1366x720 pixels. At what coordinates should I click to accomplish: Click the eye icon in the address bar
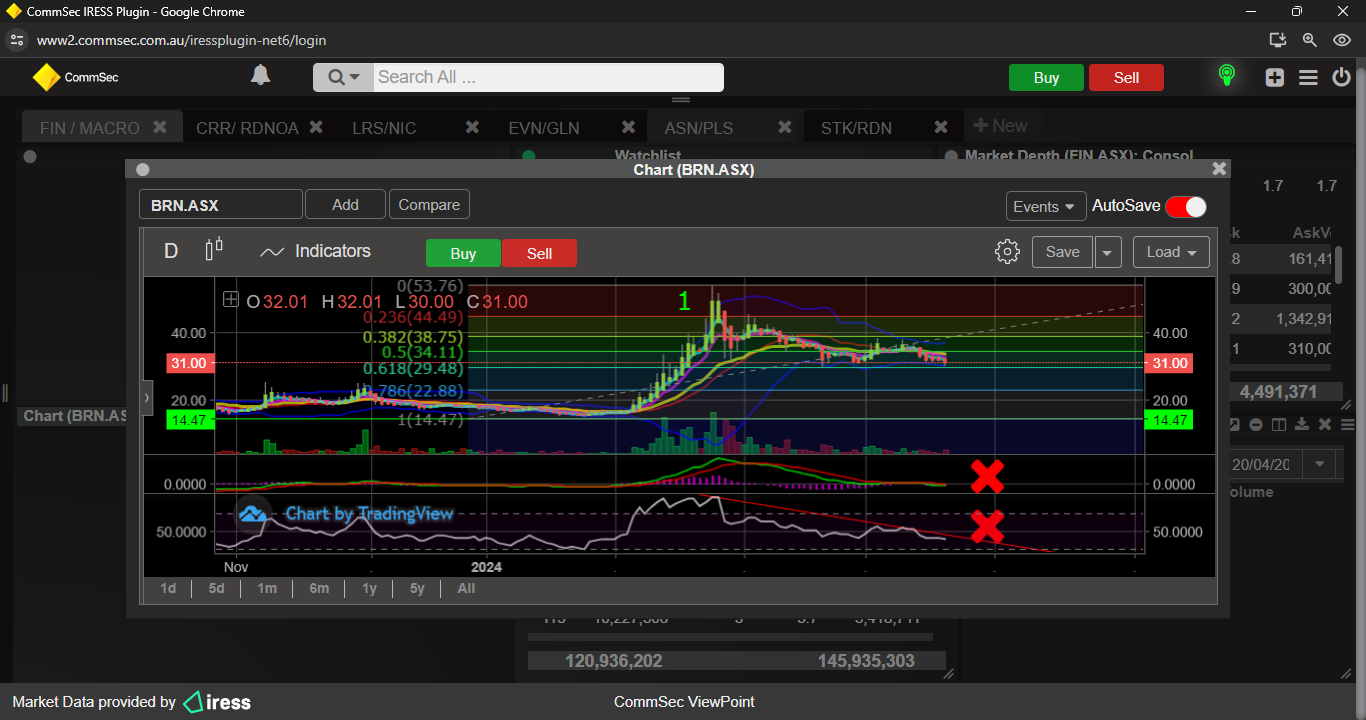click(1342, 40)
